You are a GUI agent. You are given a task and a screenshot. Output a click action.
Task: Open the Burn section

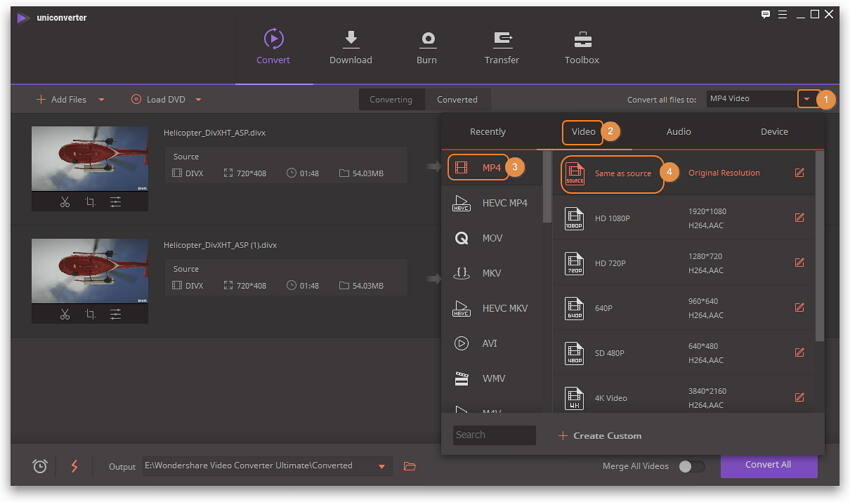(x=427, y=47)
